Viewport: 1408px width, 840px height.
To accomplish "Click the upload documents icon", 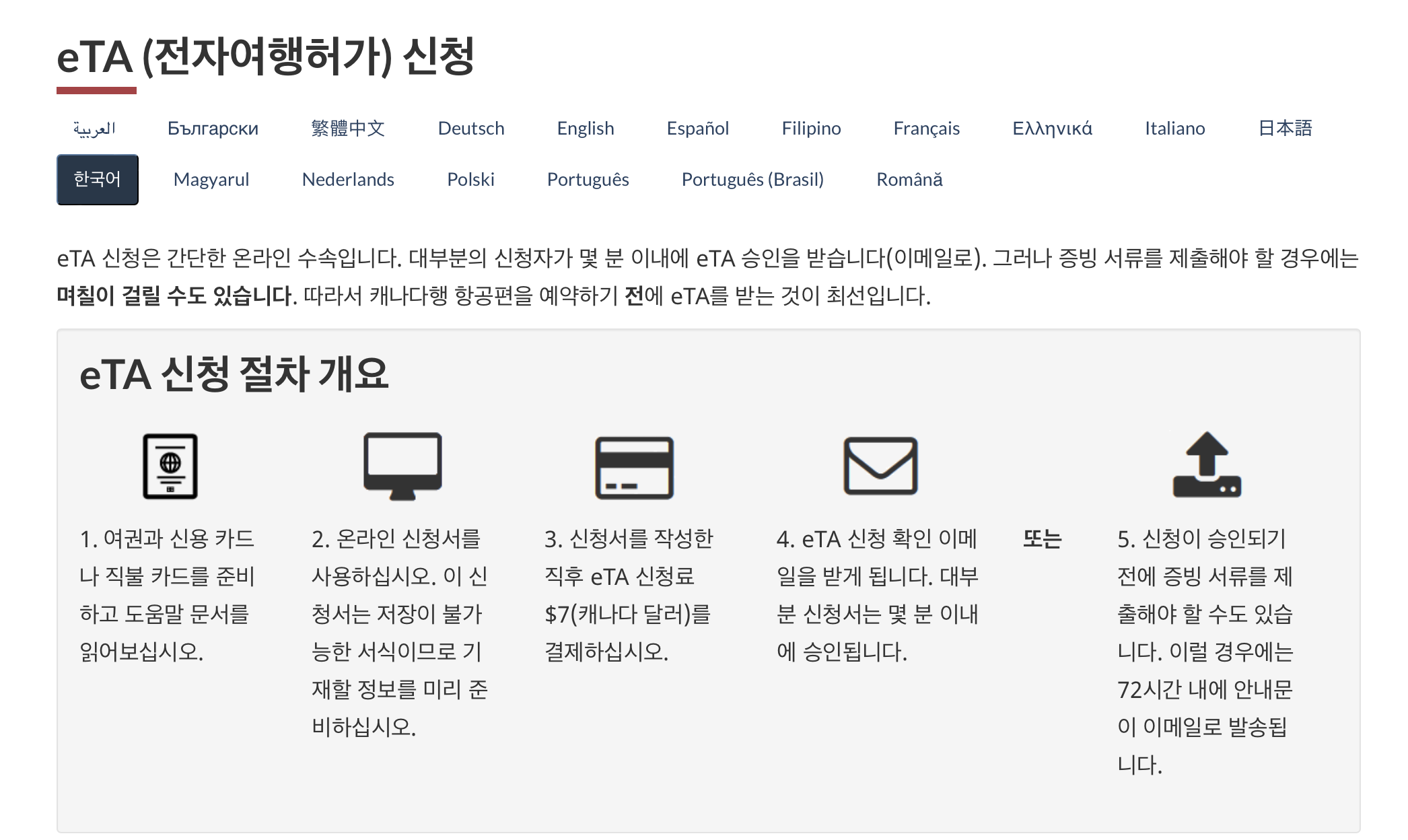I will click(1207, 465).
